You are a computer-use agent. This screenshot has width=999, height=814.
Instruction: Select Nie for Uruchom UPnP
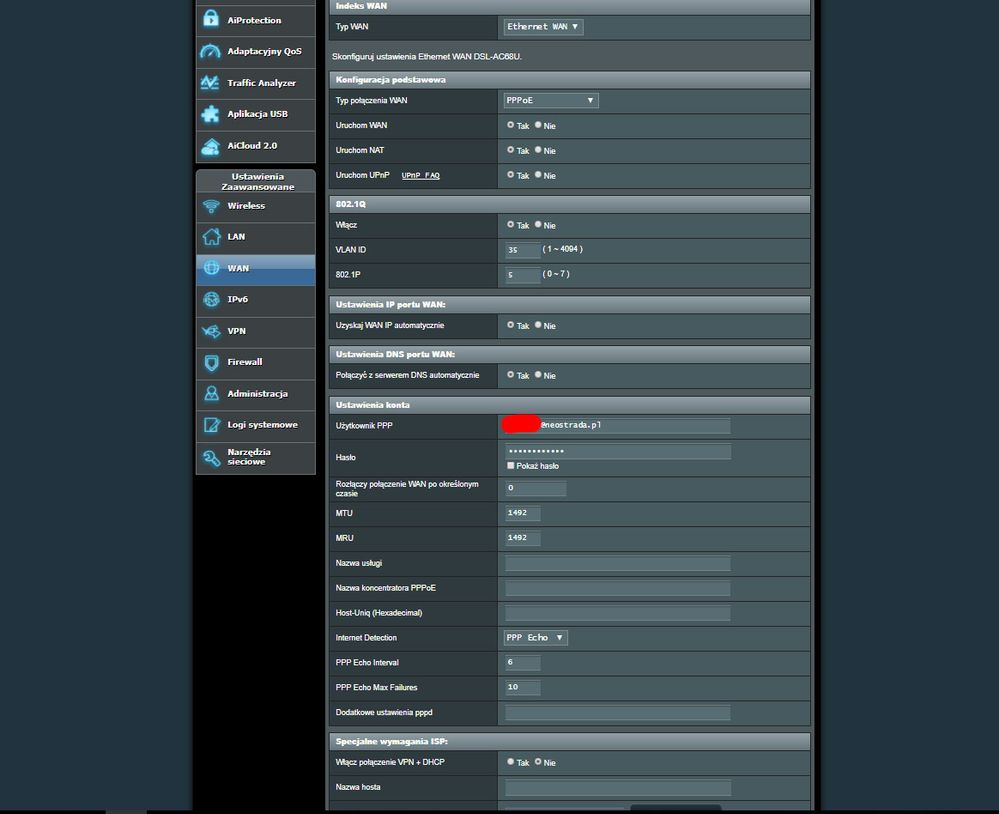[x=538, y=175]
